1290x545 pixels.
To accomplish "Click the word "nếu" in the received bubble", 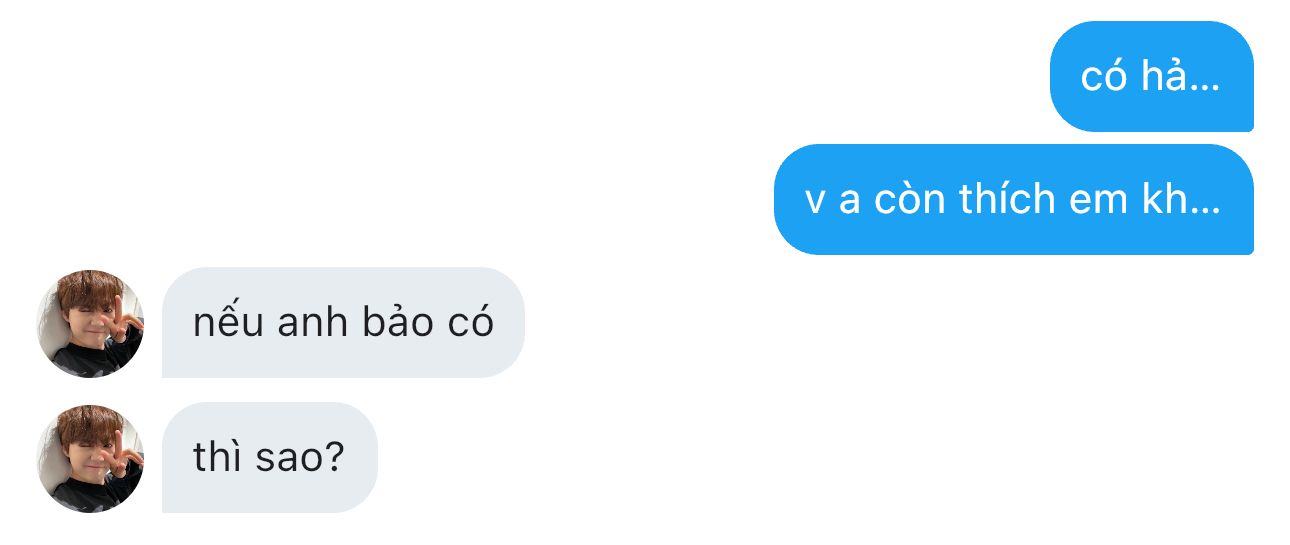I will 225,322.
